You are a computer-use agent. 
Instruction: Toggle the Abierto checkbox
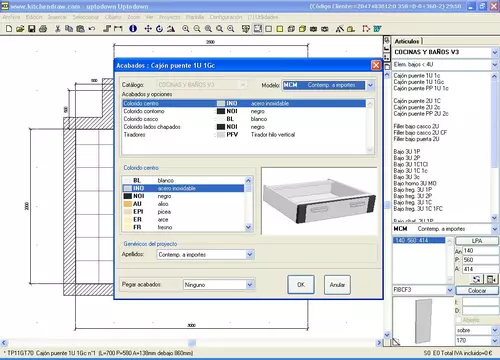(x=458, y=320)
